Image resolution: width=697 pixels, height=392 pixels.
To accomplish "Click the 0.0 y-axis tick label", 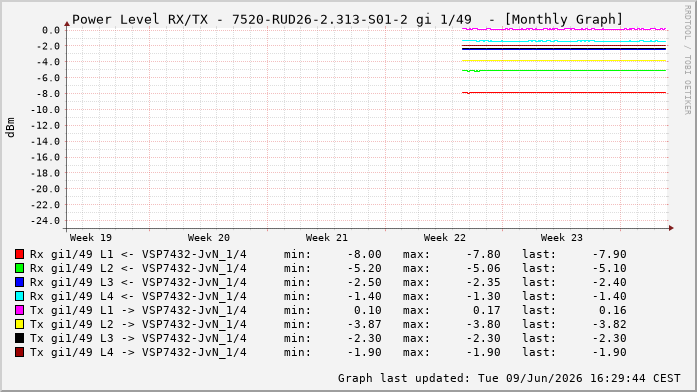I will pos(51,30).
